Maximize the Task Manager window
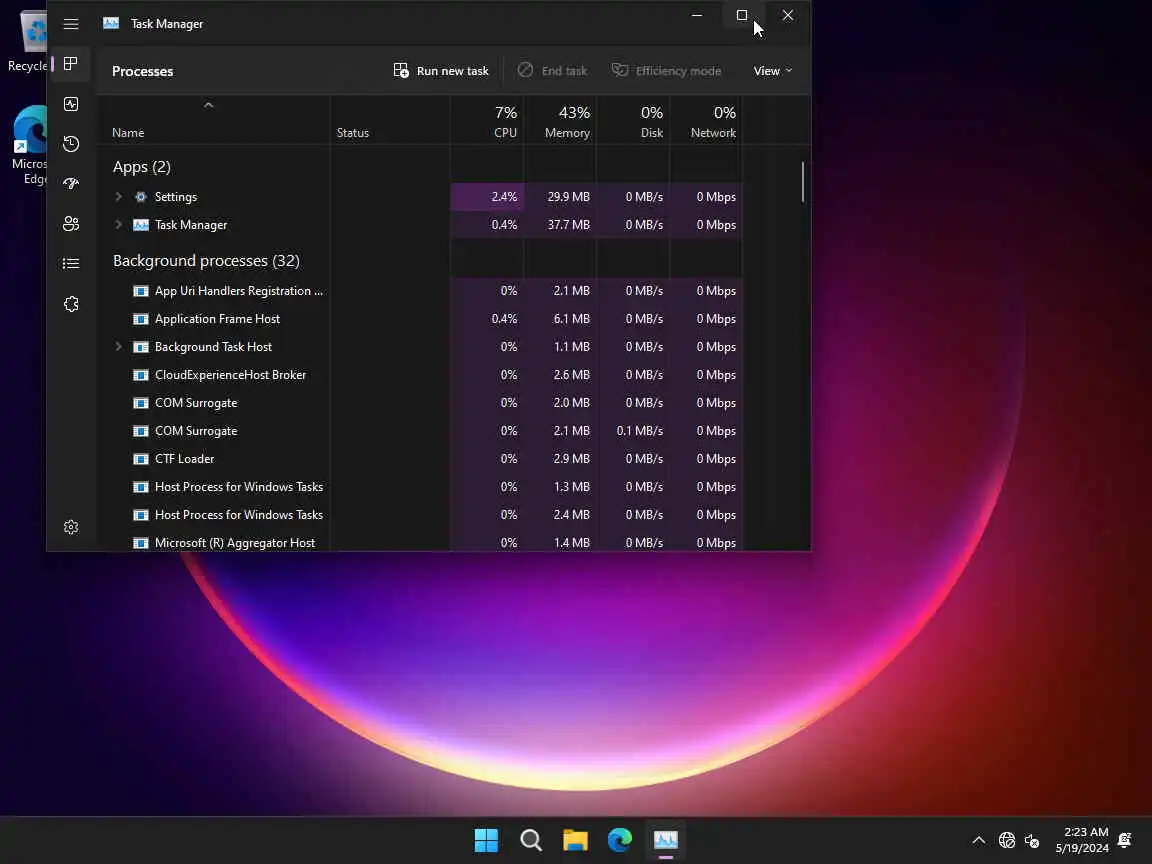 coord(742,15)
